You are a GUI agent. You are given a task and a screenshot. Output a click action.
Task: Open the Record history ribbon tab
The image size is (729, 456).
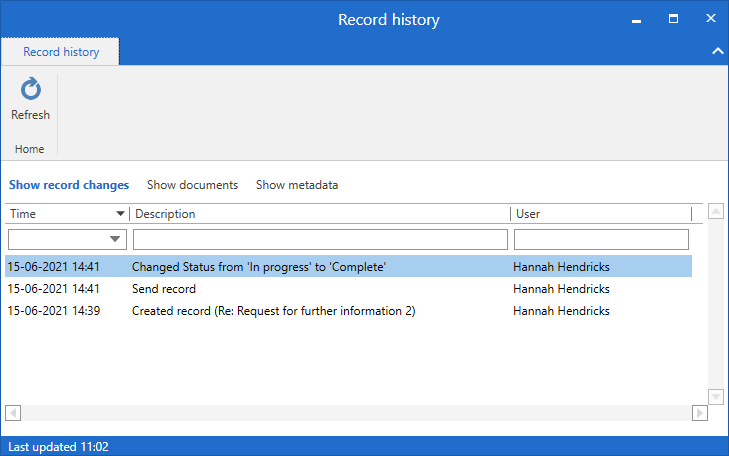click(x=60, y=52)
